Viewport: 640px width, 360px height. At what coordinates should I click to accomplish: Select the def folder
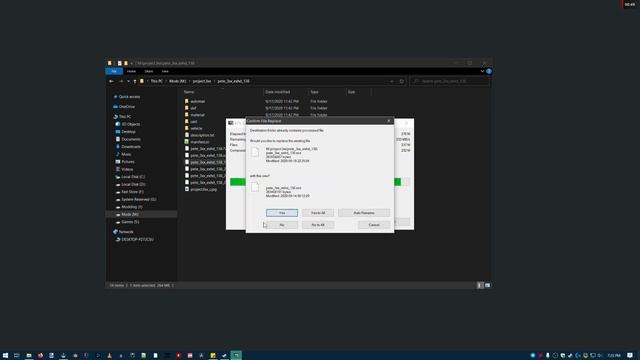point(193,108)
